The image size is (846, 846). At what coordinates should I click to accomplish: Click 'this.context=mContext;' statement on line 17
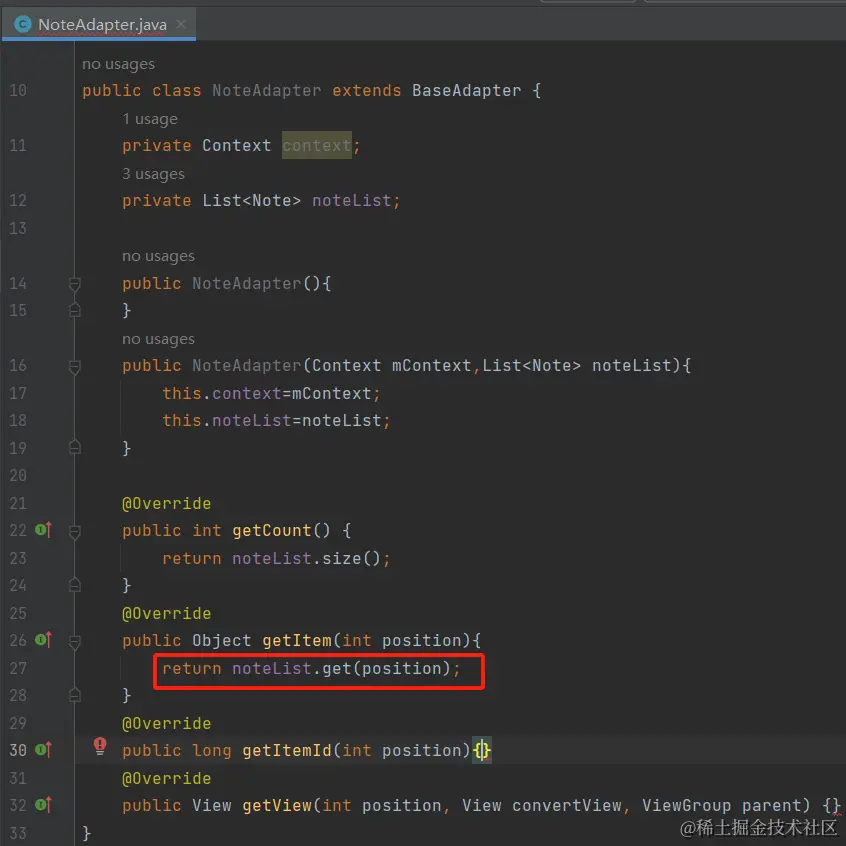pos(271,393)
